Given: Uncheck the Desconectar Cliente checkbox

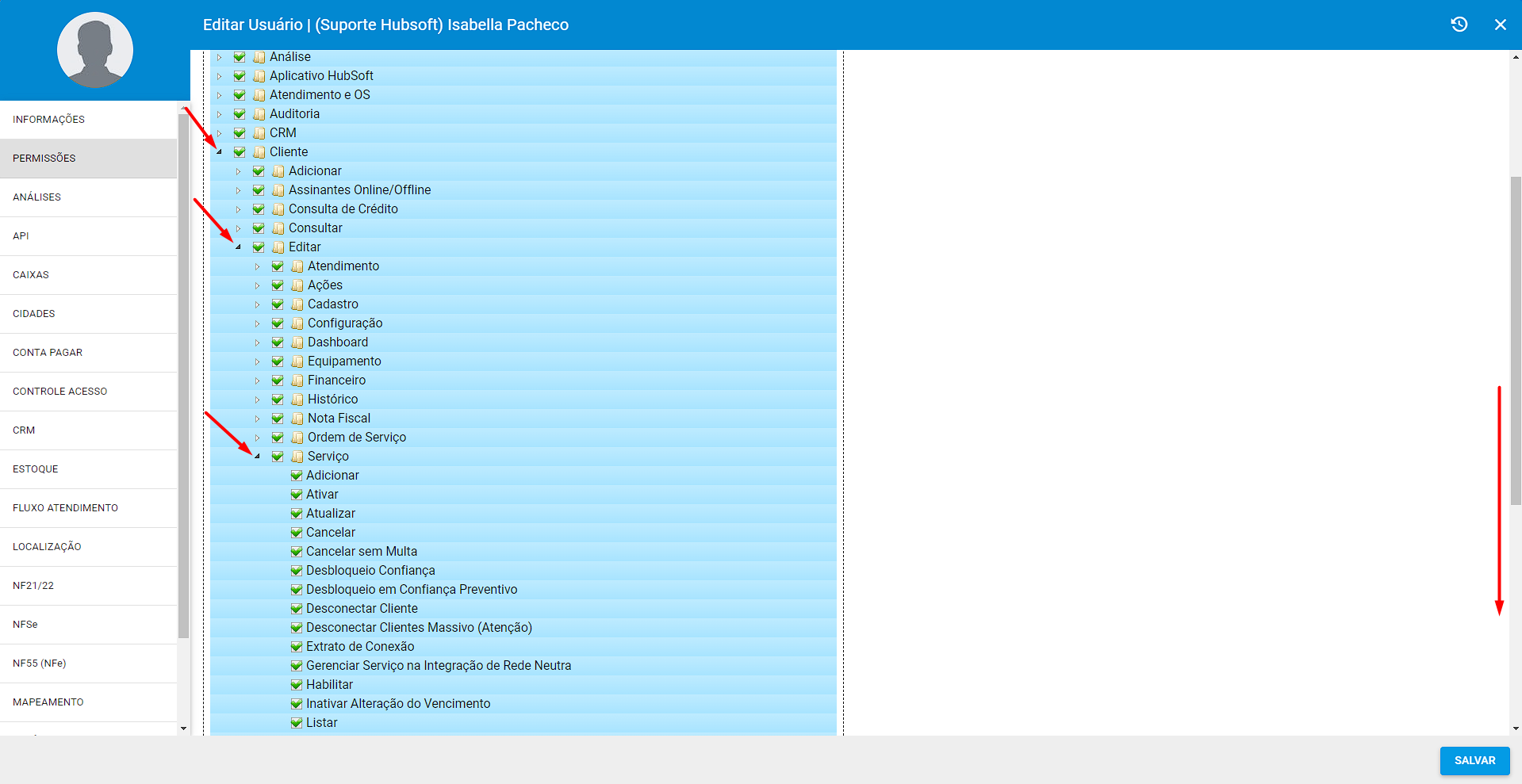Looking at the screenshot, I should click(x=297, y=609).
